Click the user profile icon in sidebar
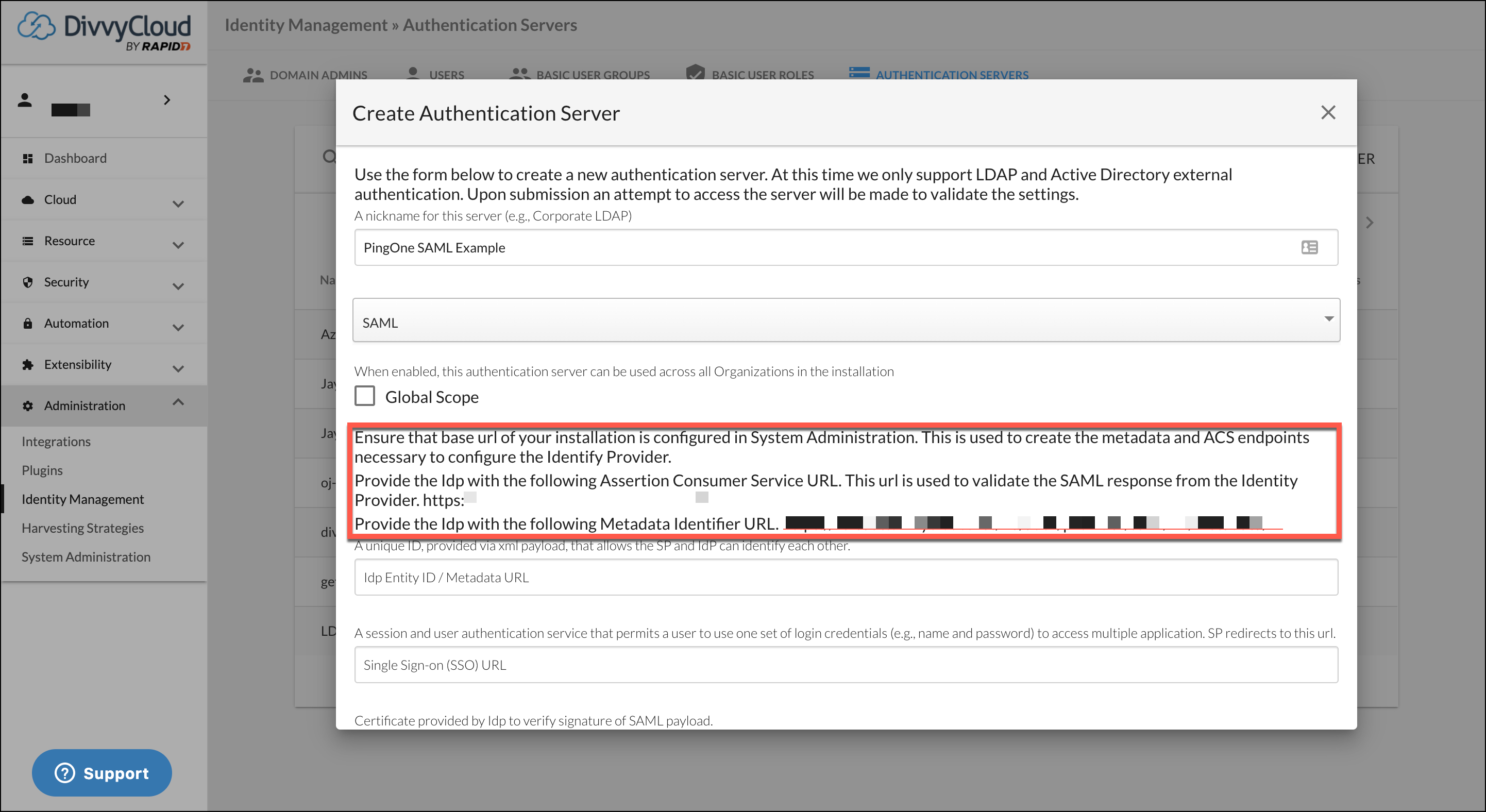This screenshot has height=812, width=1486. coord(25,100)
